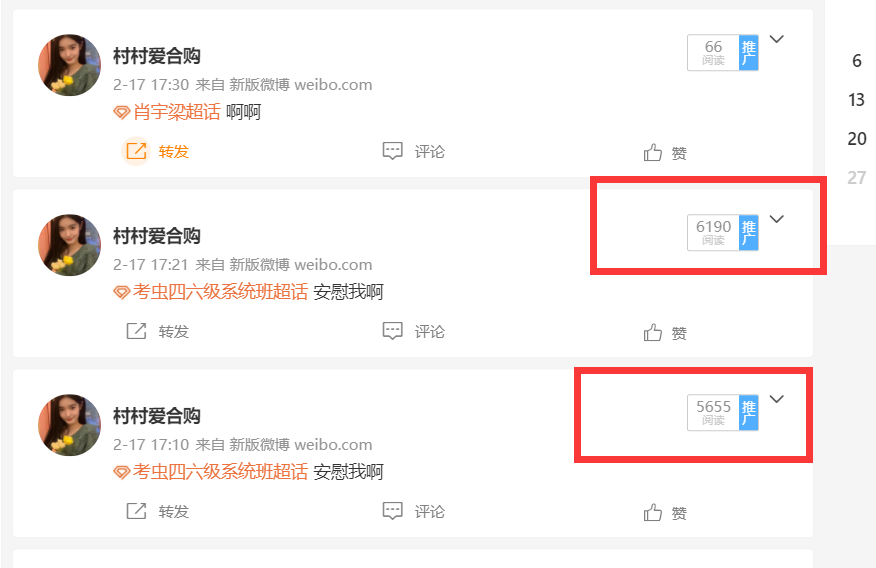The height and width of the screenshot is (568, 876).
Task: Open the 2-17 17:10 timestamp link
Action: click(x=151, y=445)
